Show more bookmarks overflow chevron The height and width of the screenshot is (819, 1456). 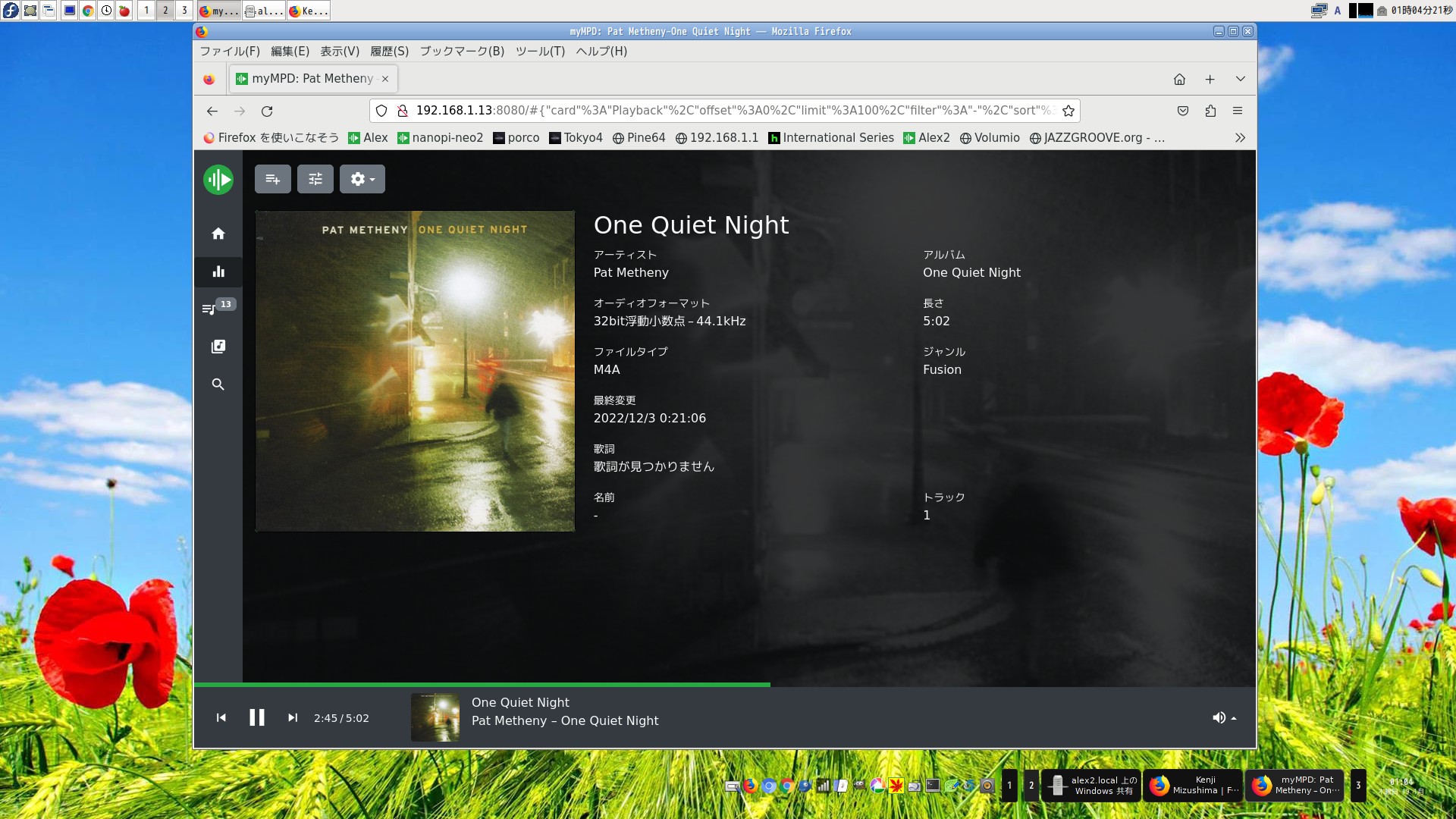click(1240, 137)
